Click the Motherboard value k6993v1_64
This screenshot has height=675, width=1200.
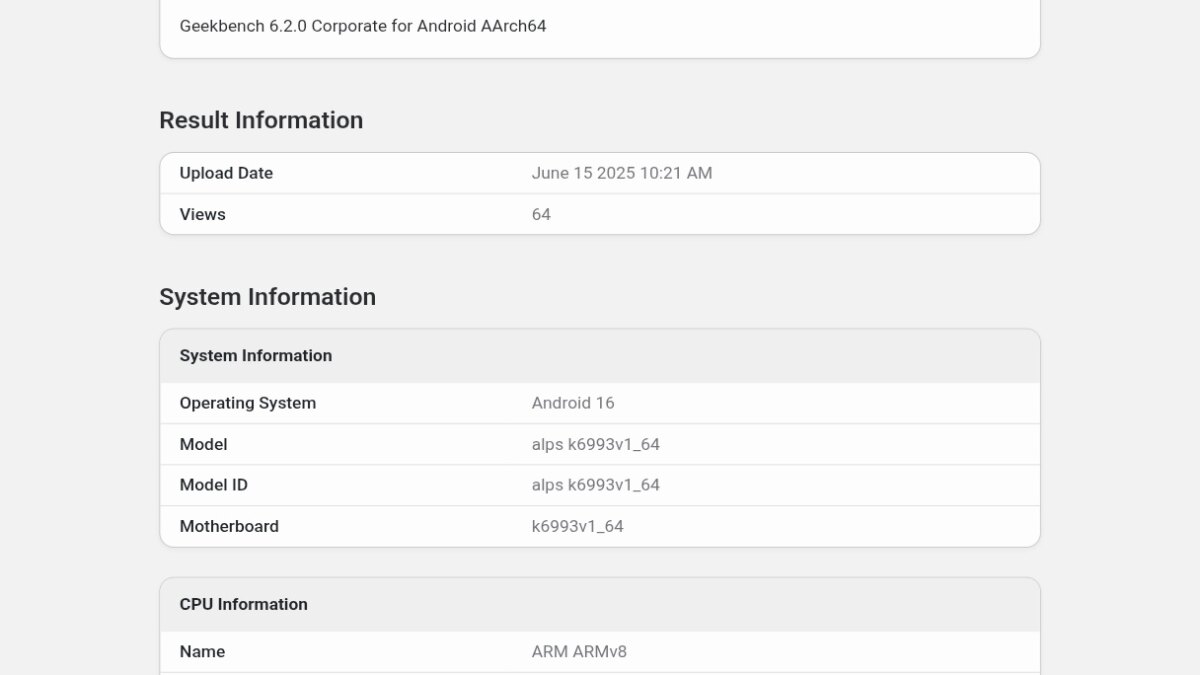coord(577,526)
